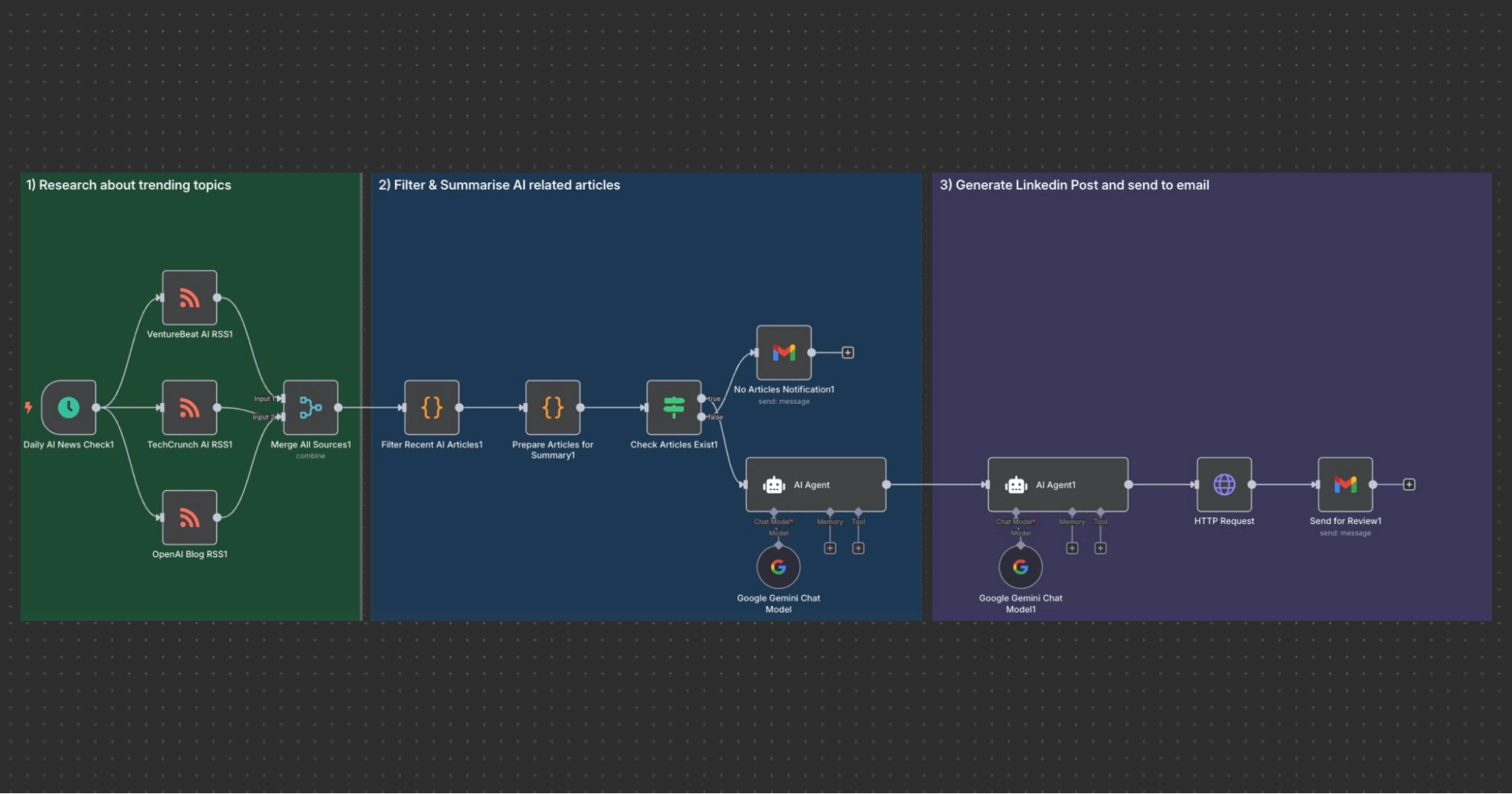Add a Memory to the AI Agent node
This screenshot has width=1512, height=794.
[x=830, y=547]
